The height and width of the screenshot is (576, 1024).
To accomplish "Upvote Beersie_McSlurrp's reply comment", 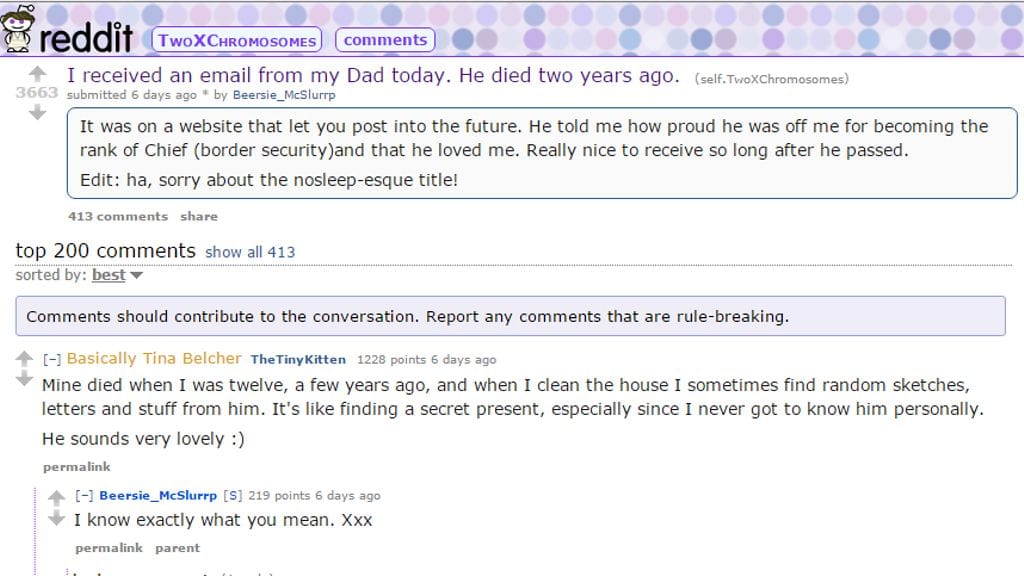I will [x=57, y=497].
